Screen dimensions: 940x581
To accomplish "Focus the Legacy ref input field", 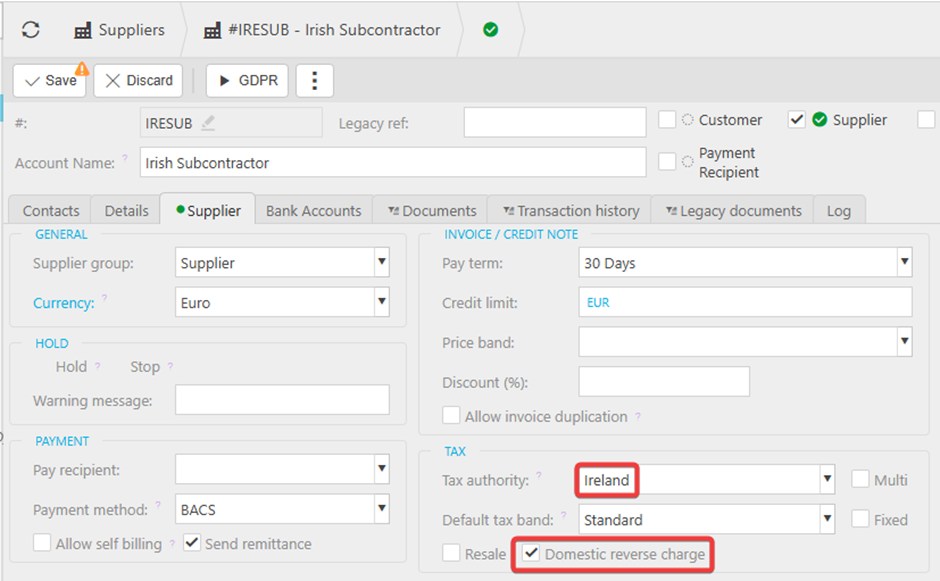I will pyautogui.click(x=555, y=122).
